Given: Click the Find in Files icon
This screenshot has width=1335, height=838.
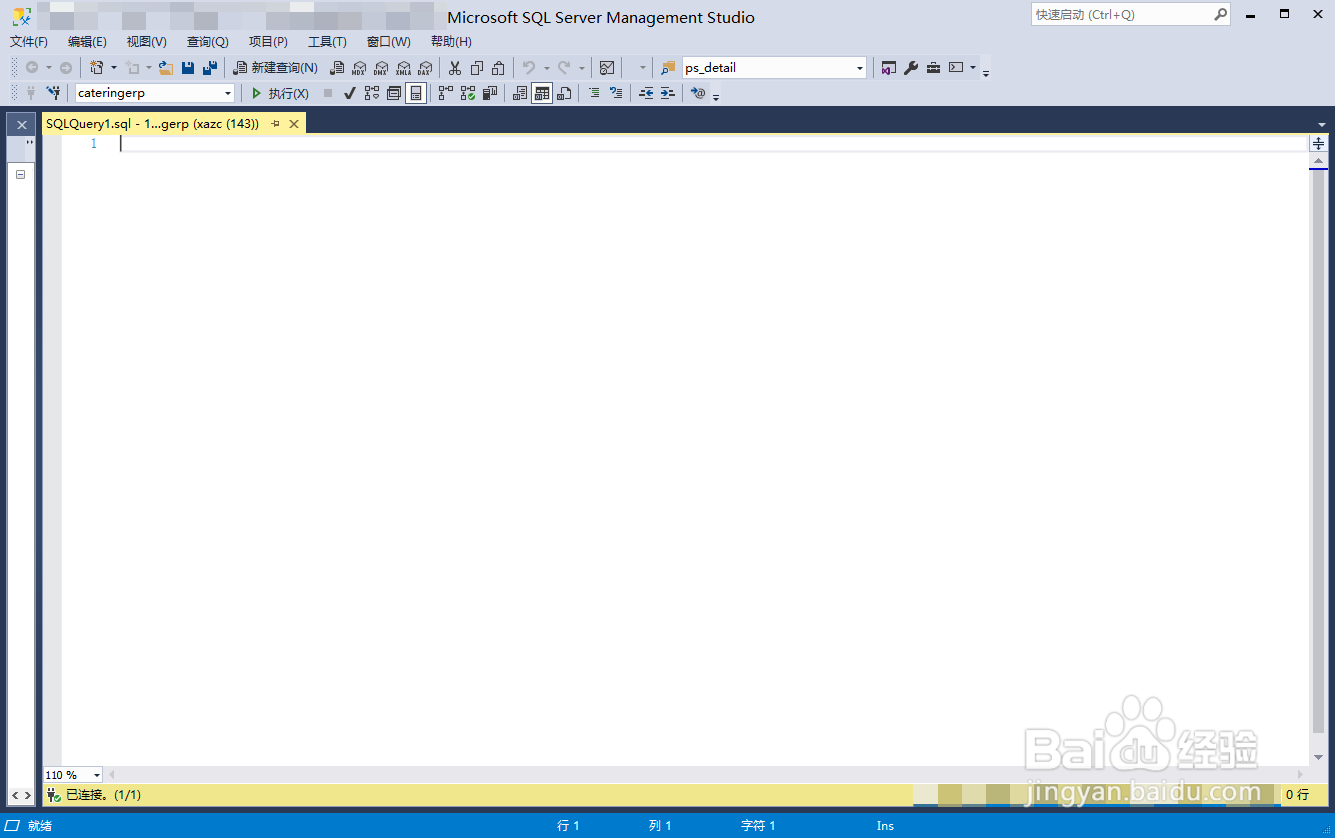Looking at the screenshot, I should tap(669, 68).
